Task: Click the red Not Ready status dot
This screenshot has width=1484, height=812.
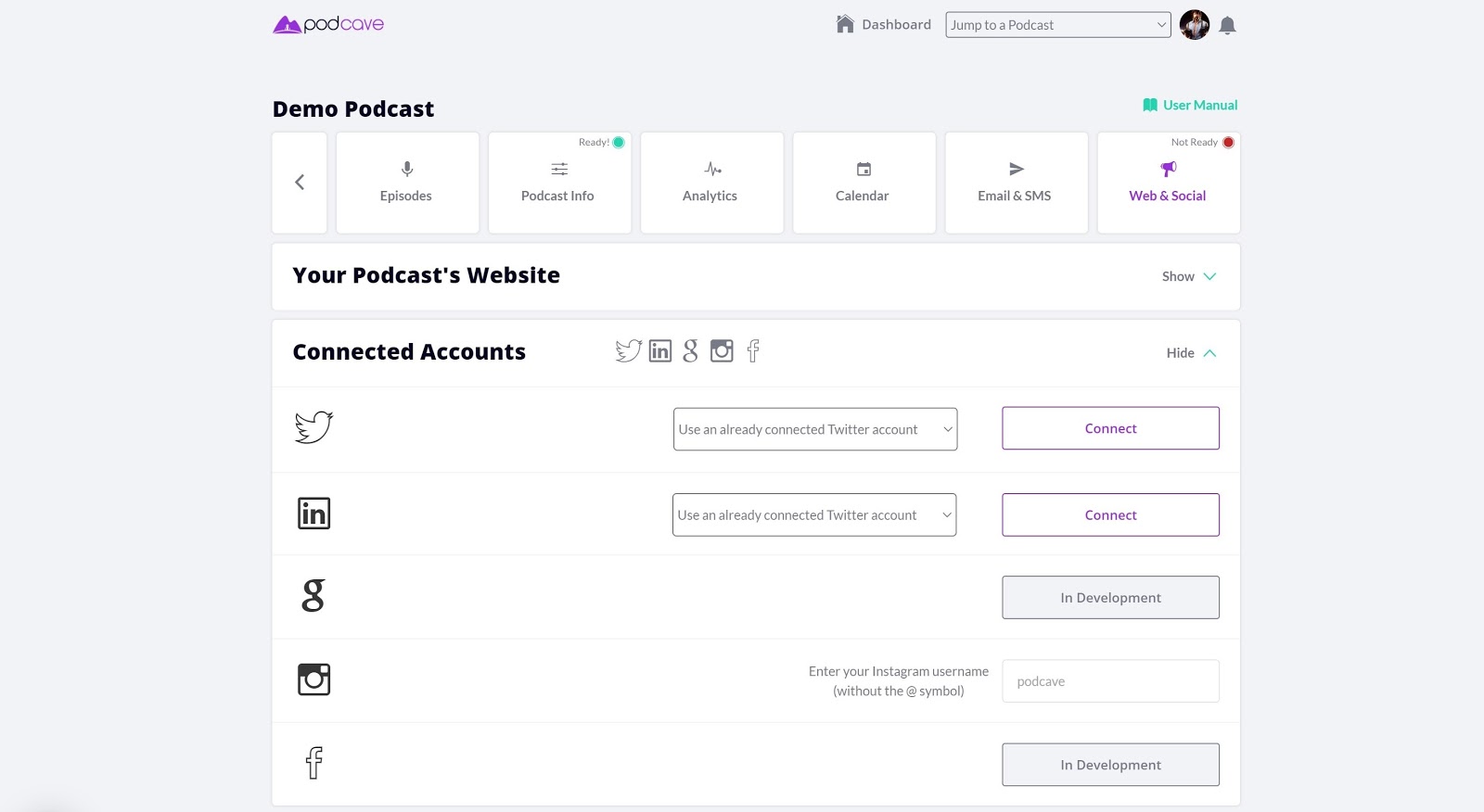Action: pos(1228,142)
